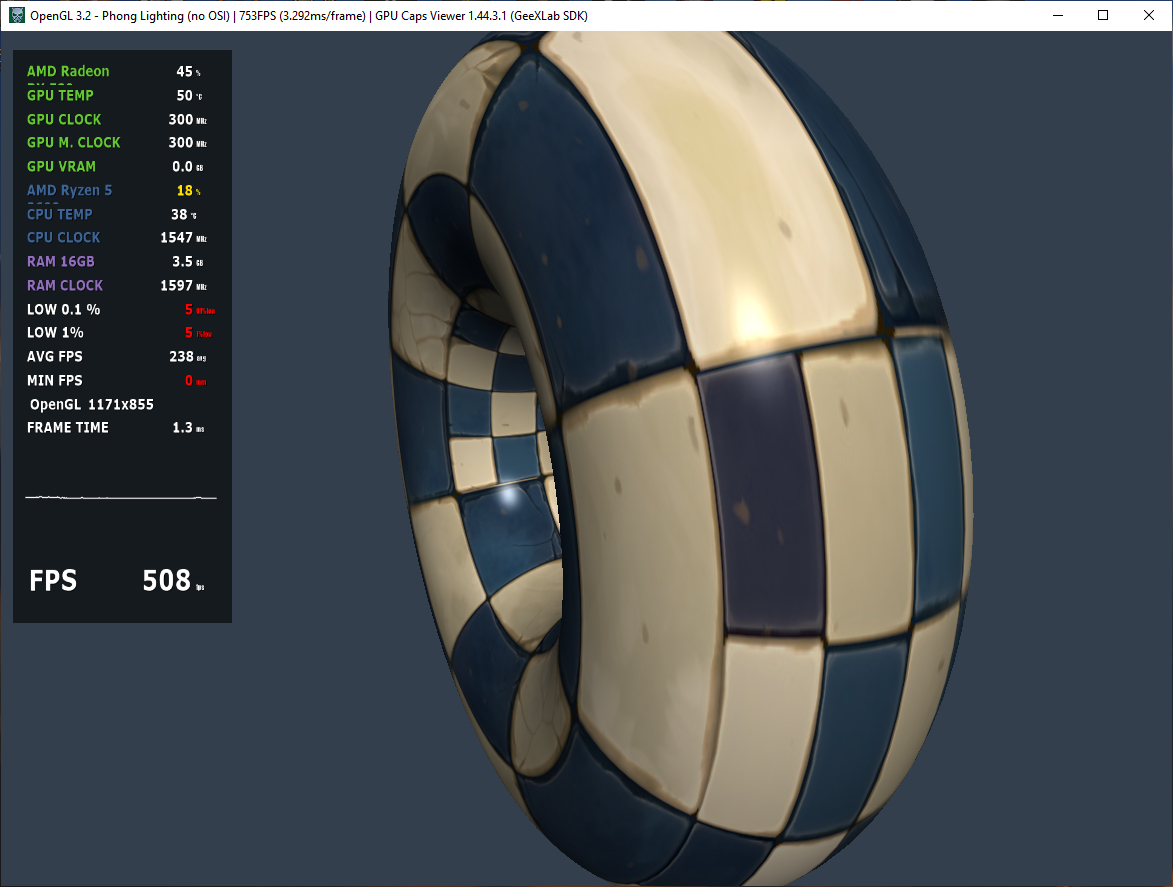
Task: Click the rendered textured torus model
Action: [681, 458]
